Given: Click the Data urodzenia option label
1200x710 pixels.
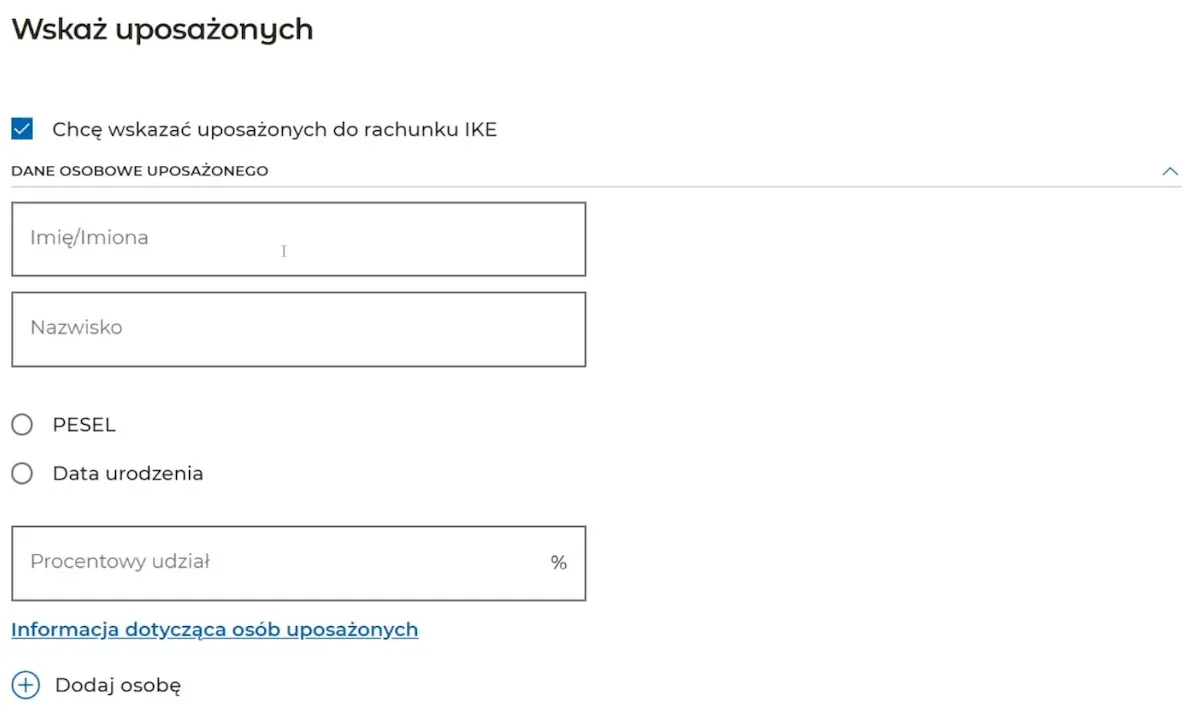Looking at the screenshot, I should tap(128, 474).
